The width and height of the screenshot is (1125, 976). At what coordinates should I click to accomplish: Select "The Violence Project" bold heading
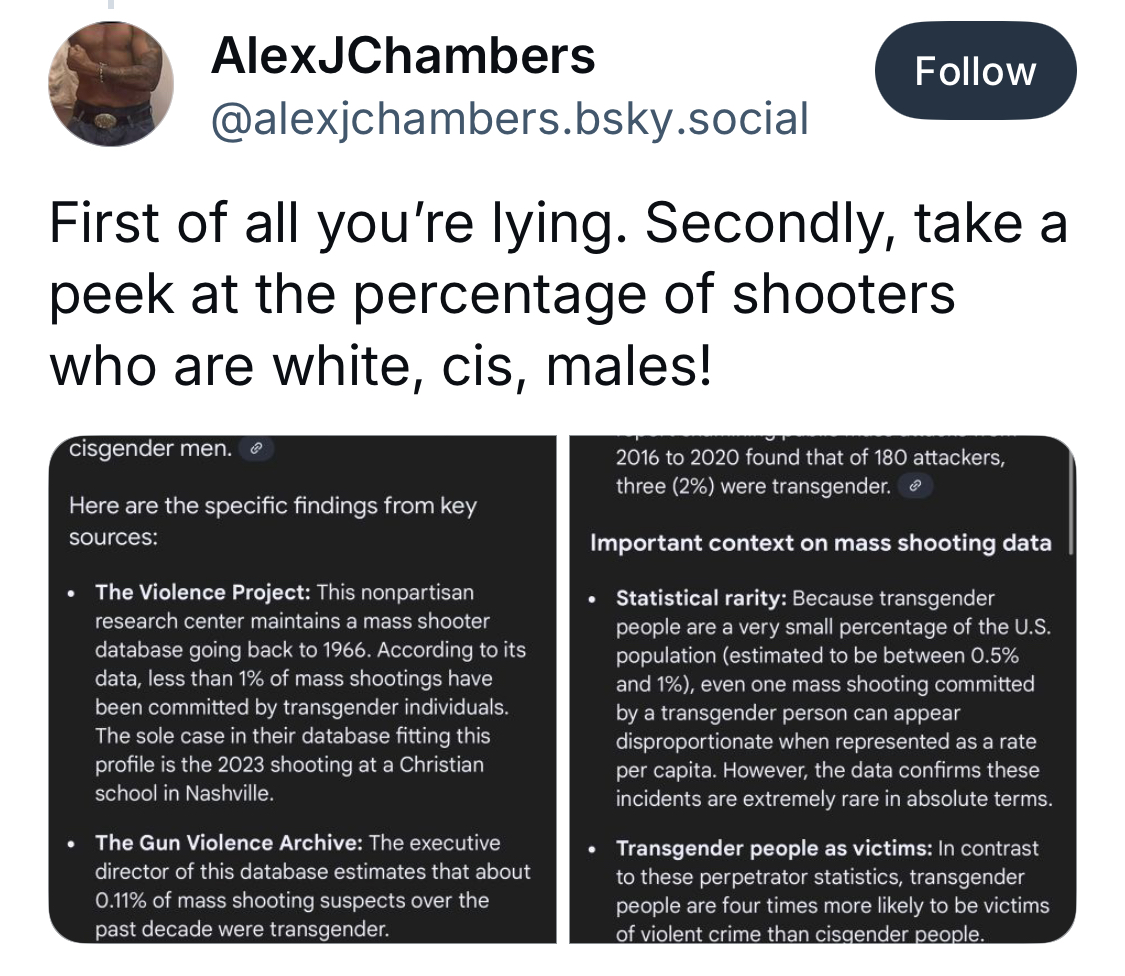click(x=204, y=592)
